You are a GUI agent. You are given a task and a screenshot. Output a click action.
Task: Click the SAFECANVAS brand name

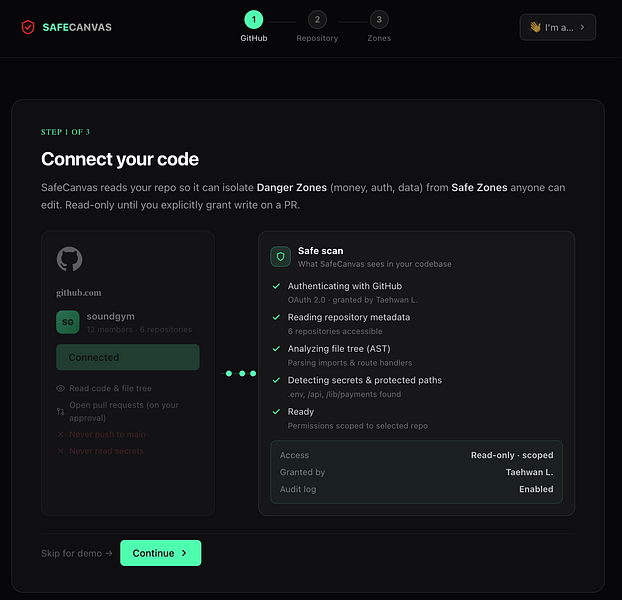(77, 27)
